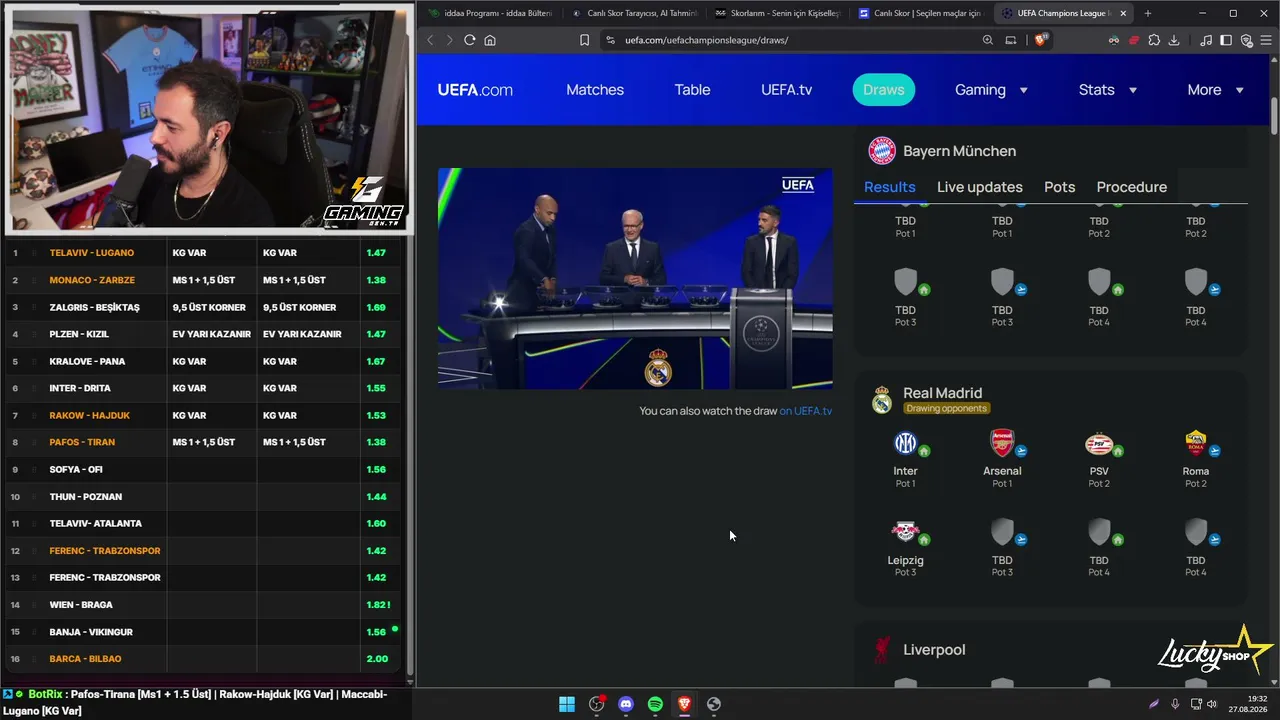Click the 2.00 odds value
1280x720 pixels.
tap(377, 659)
